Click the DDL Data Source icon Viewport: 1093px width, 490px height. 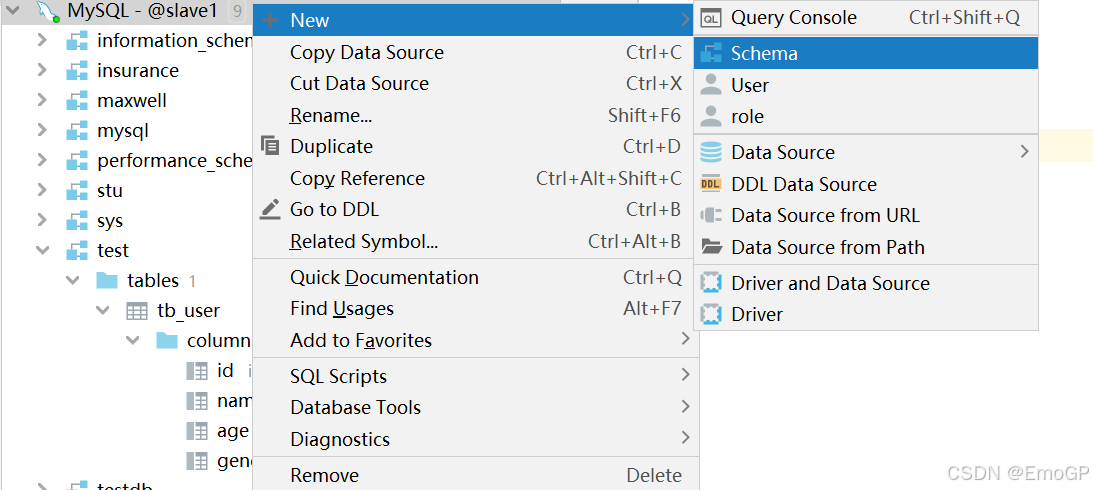(711, 184)
